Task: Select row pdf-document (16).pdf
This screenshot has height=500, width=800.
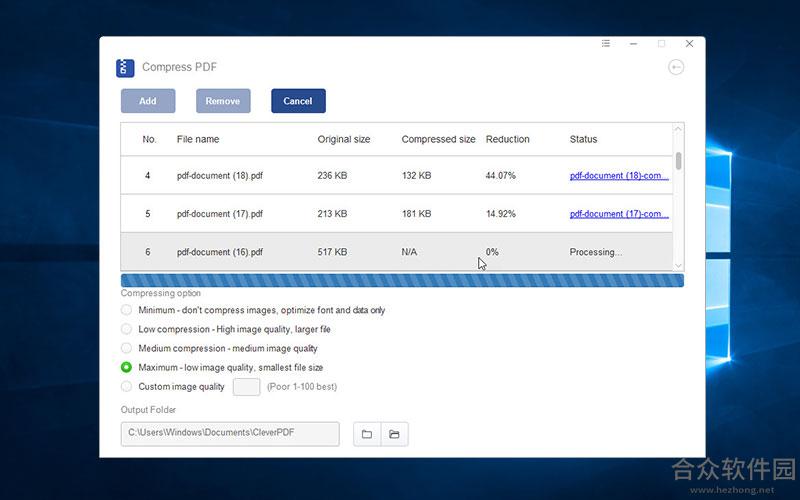Action: point(397,252)
